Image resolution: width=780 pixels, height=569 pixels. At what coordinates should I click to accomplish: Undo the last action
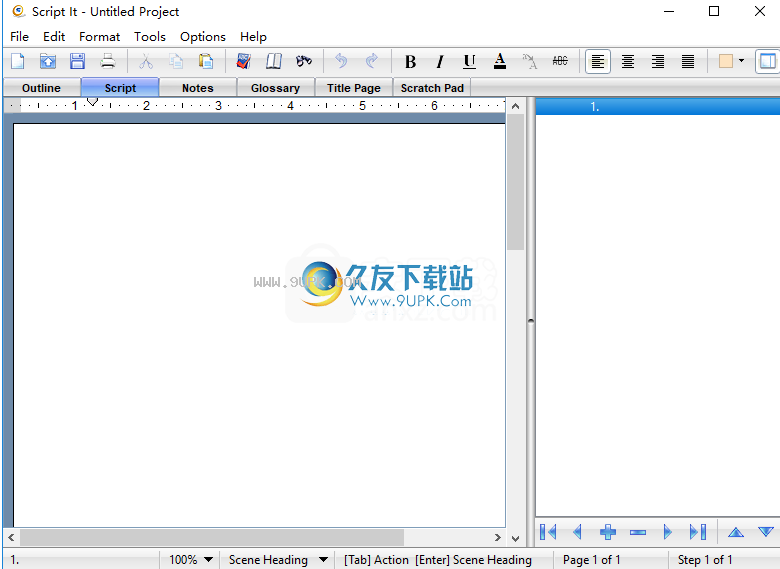pyautogui.click(x=341, y=62)
